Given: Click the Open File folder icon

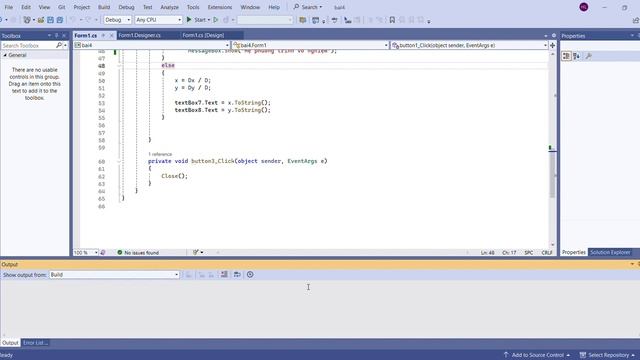Looking at the screenshot, I should click(x=41, y=20).
